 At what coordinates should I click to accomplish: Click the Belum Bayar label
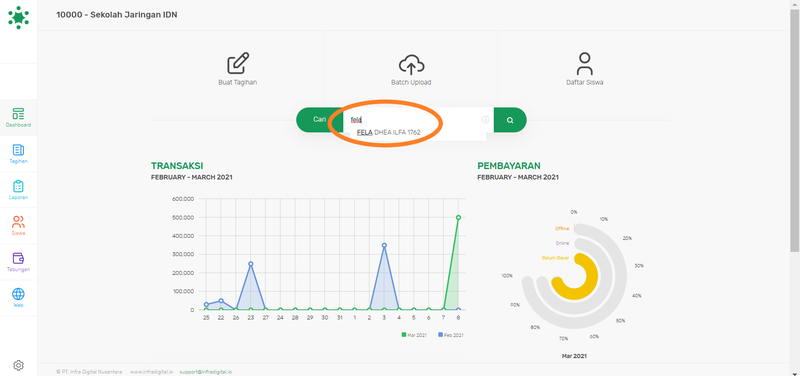(555, 258)
